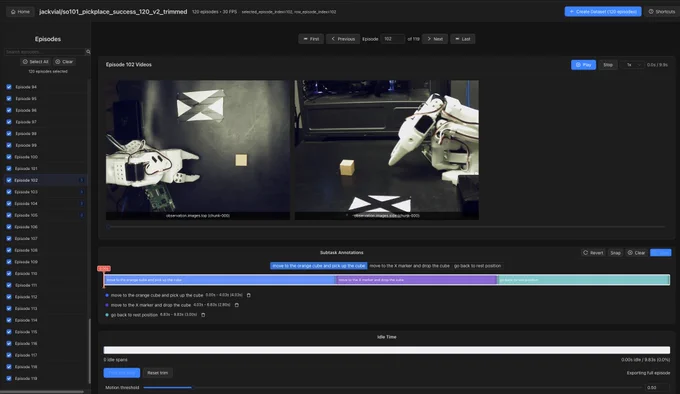Screen dimensions: 680x394
Task: Open Episode 110 in the list
Action: (x=45, y=274)
